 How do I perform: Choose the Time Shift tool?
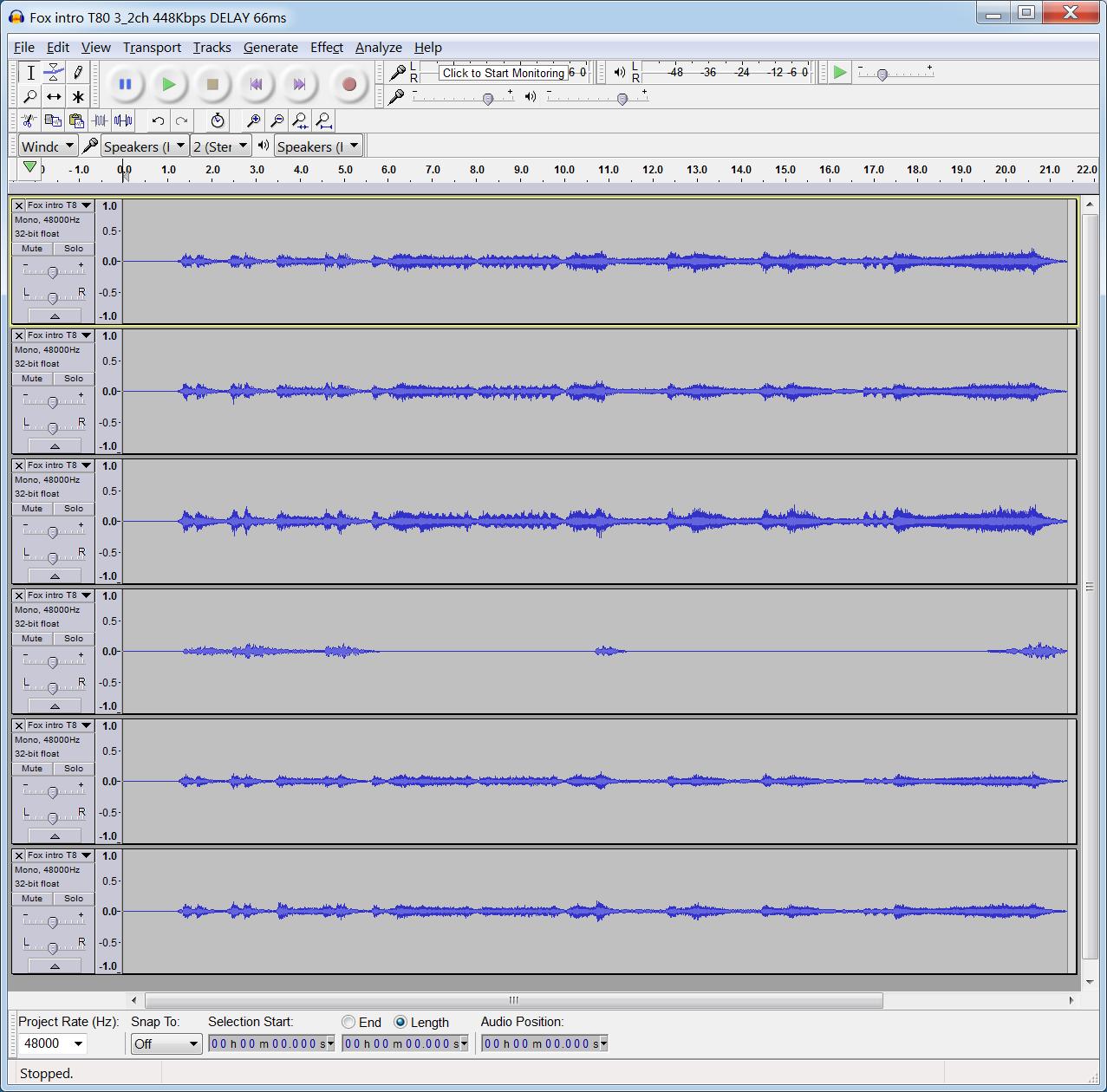[x=54, y=96]
